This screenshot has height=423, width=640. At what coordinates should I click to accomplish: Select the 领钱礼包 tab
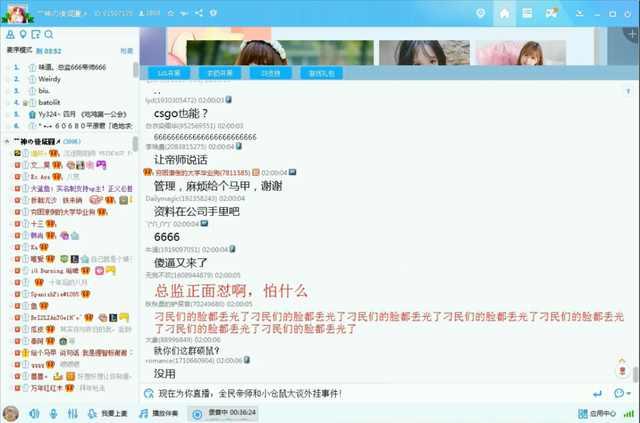(x=322, y=73)
